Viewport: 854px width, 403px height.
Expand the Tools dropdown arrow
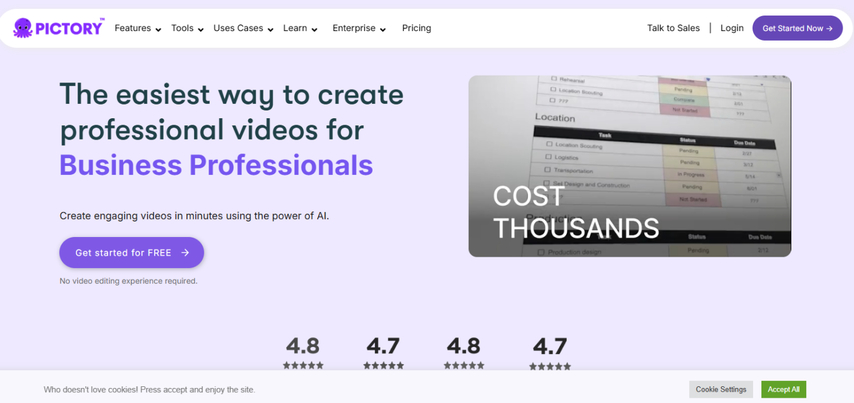click(x=200, y=29)
